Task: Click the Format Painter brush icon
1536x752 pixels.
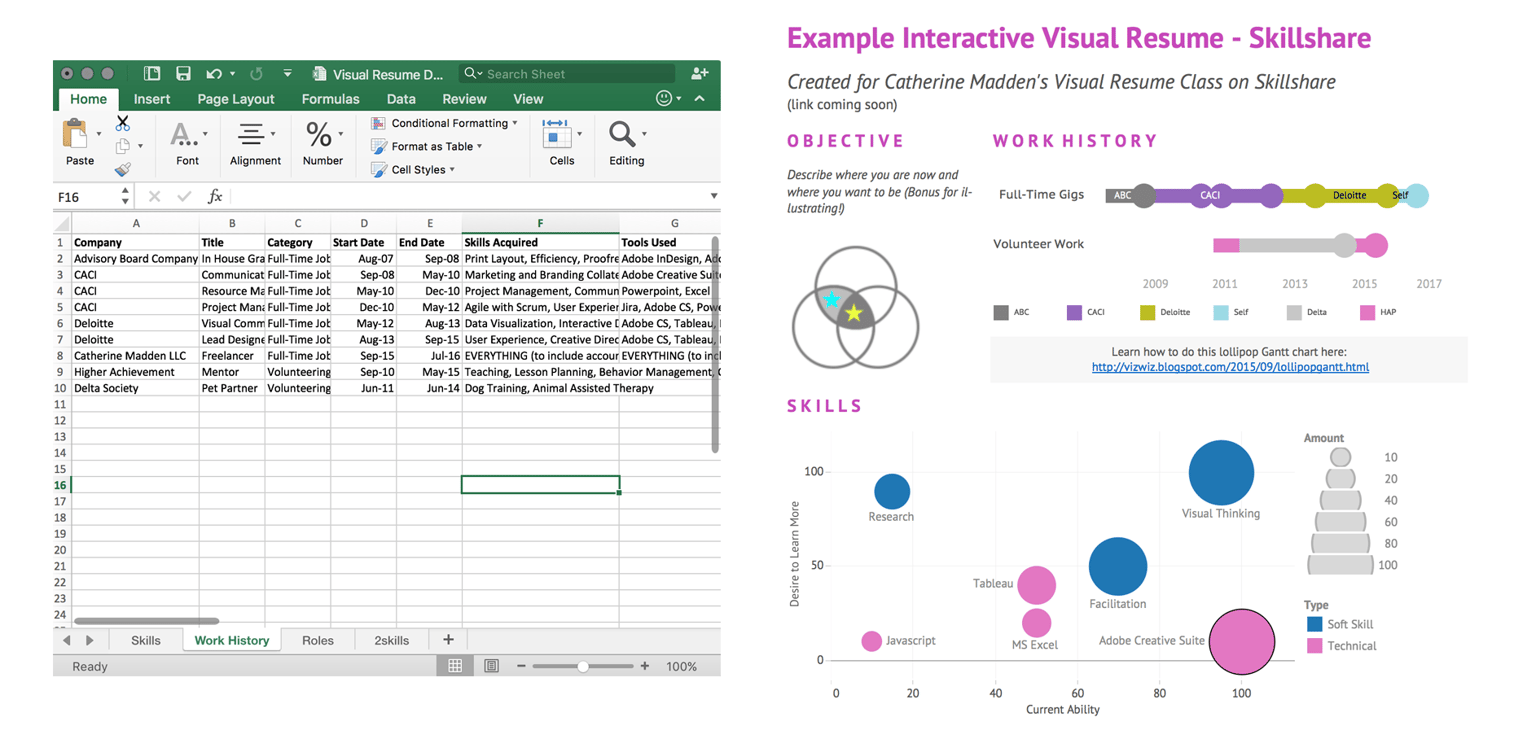Action: (122, 169)
